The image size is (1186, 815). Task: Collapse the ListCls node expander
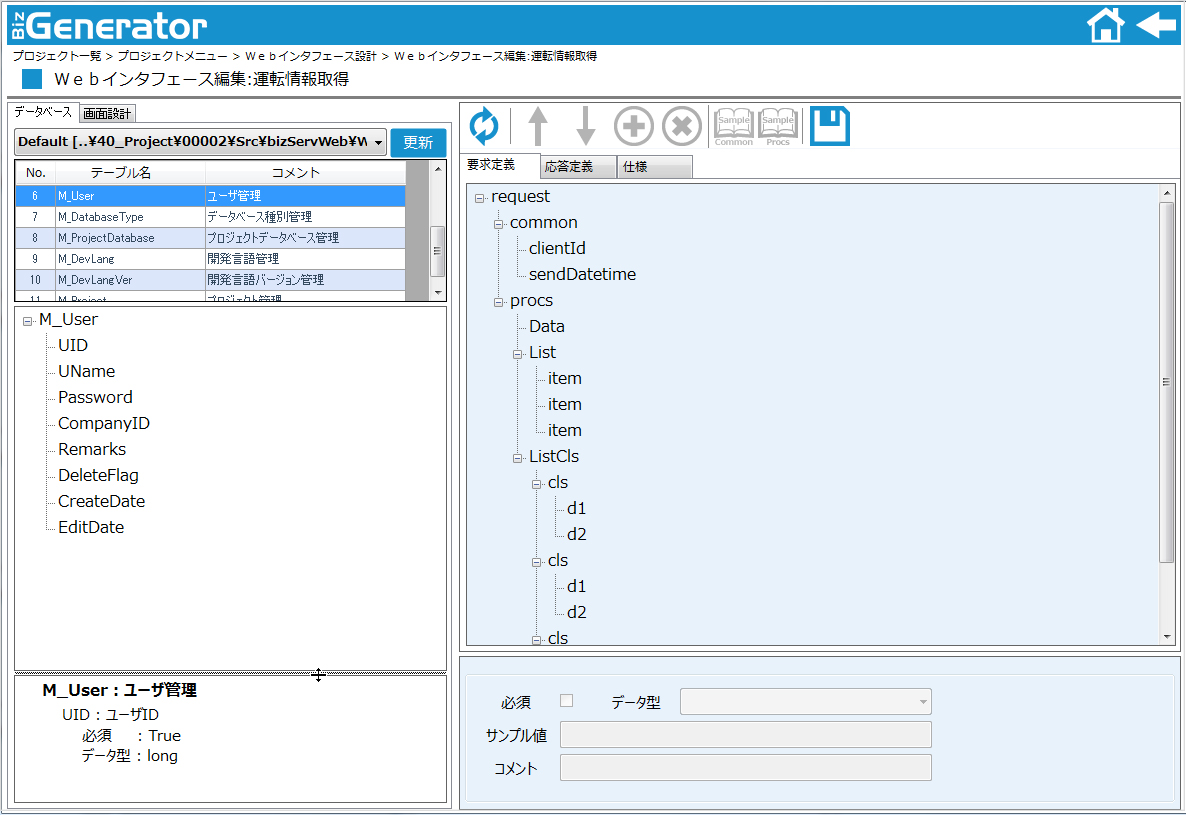pyautogui.click(x=517, y=458)
